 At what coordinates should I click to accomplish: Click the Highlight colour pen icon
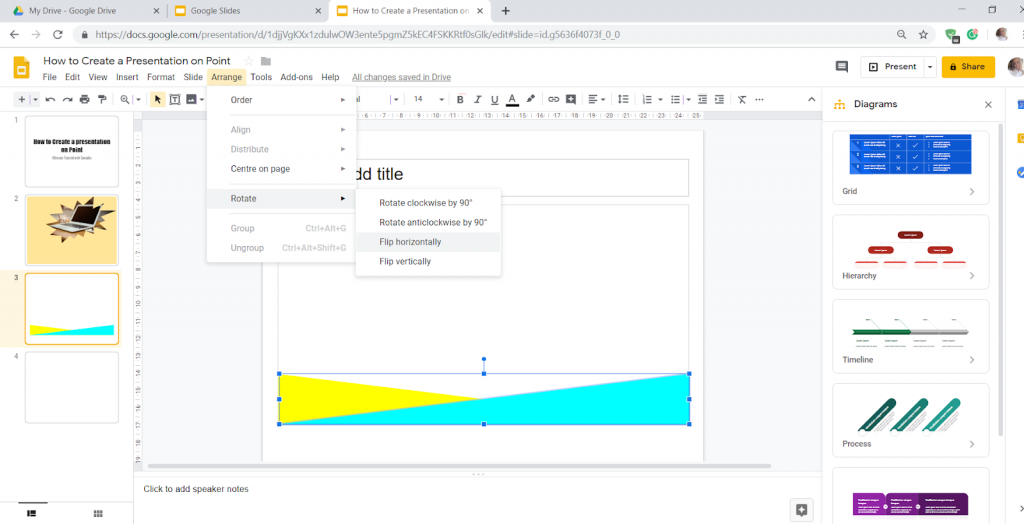[530, 99]
